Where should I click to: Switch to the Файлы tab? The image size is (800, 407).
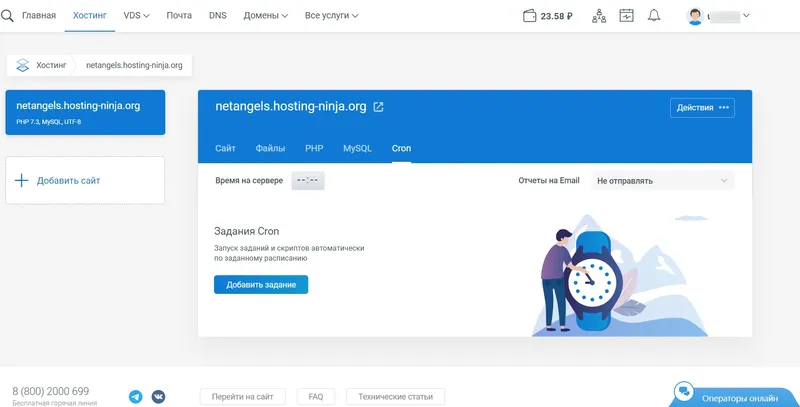[x=270, y=148]
